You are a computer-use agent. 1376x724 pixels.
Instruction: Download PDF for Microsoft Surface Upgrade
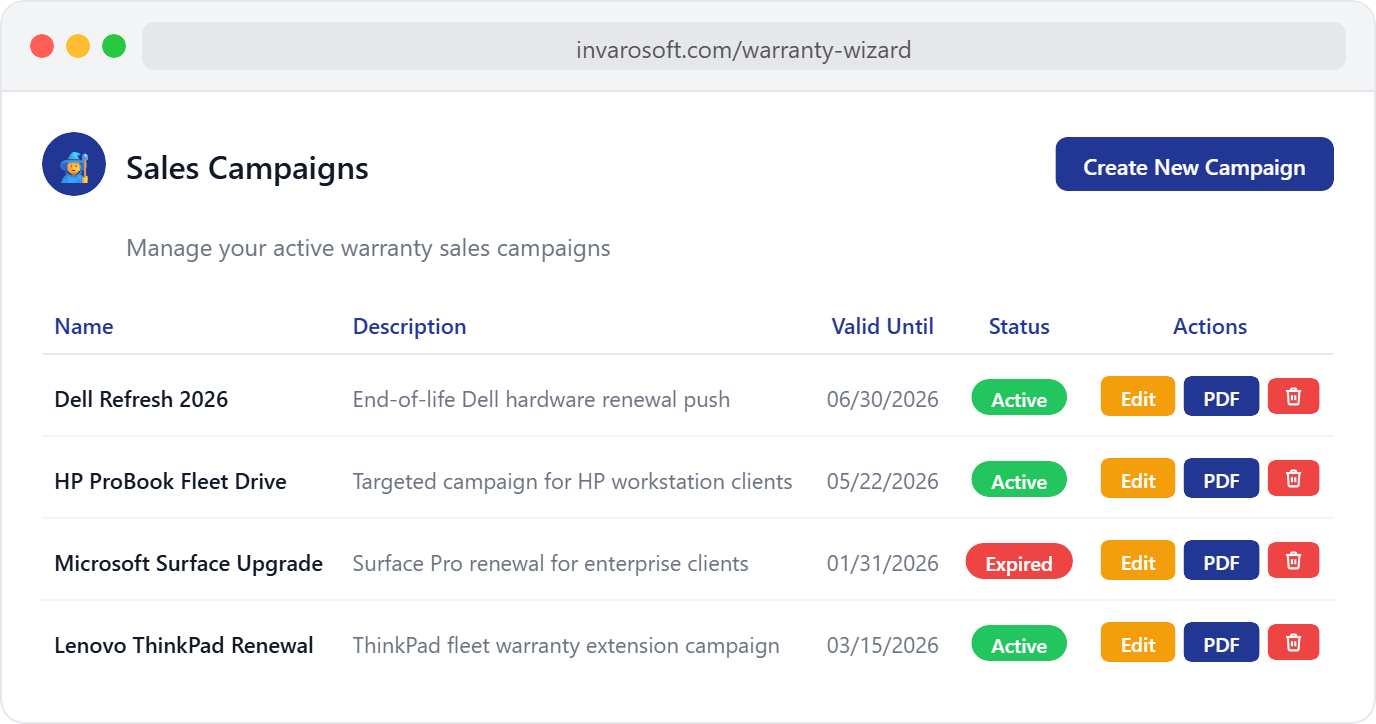coord(1221,560)
